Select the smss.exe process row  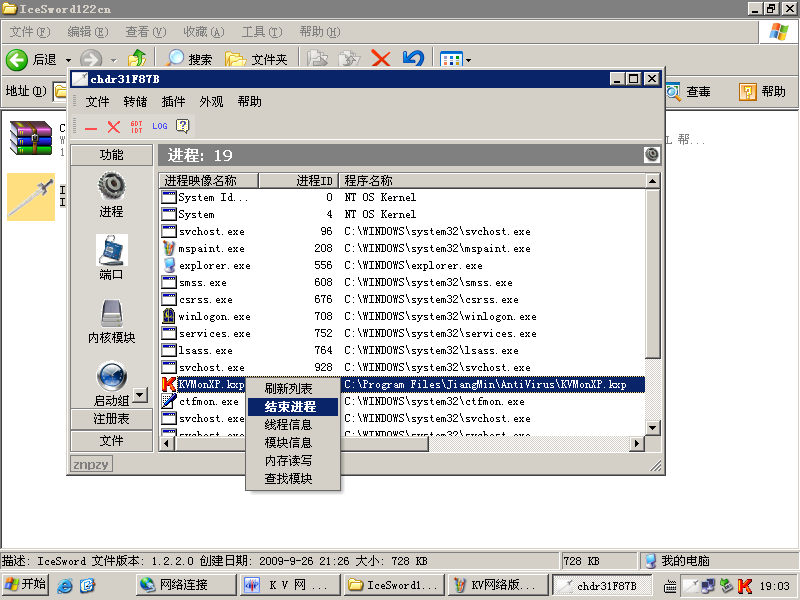pyautogui.click(x=403, y=283)
